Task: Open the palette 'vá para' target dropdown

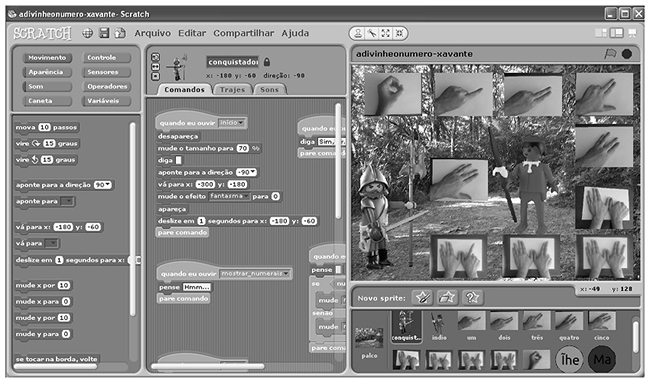Action: click(52, 243)
